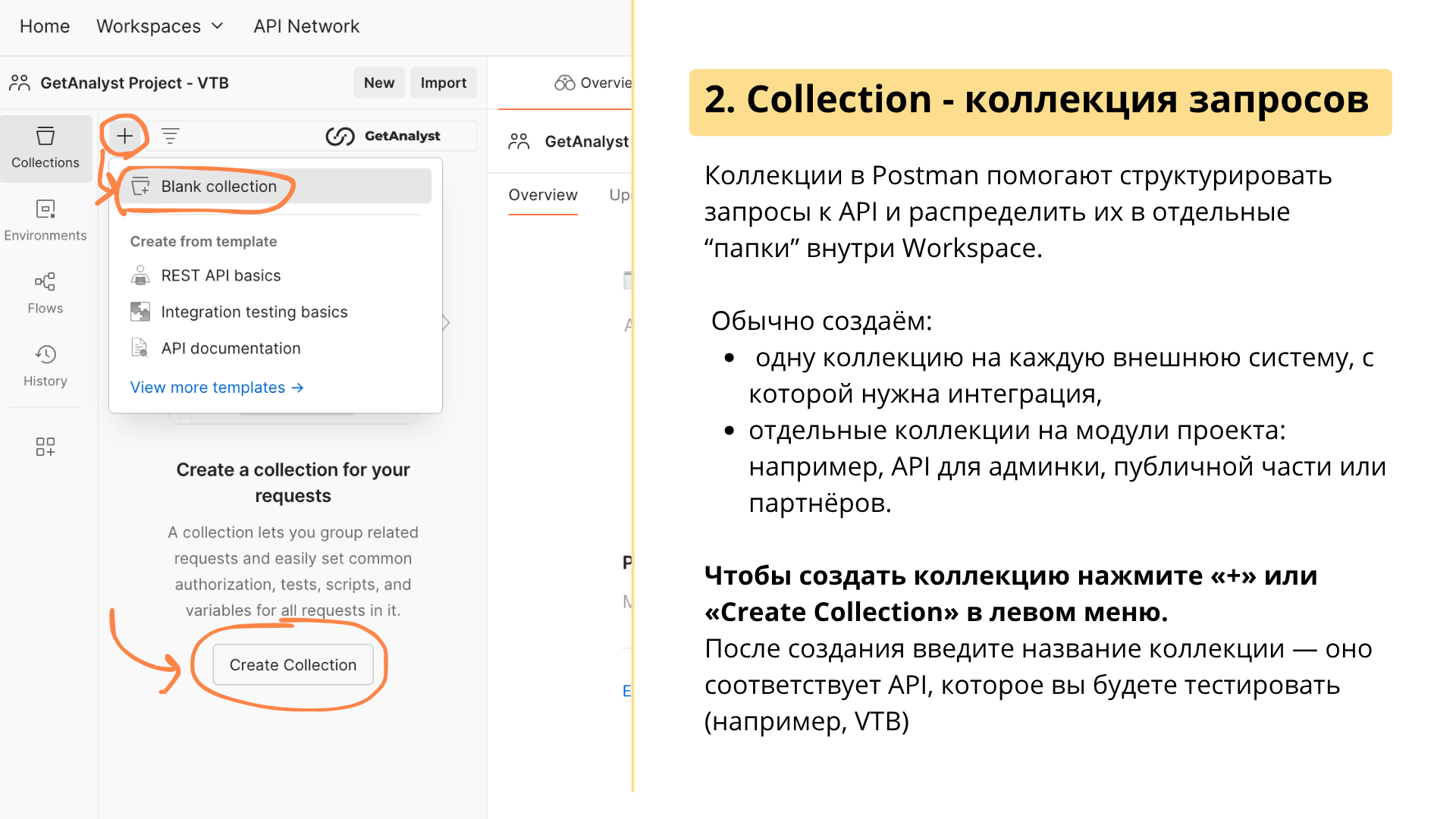Screen dimensions: 1456x819
Task: Click the Blank collection icon
Action: (x=141, y=186)
